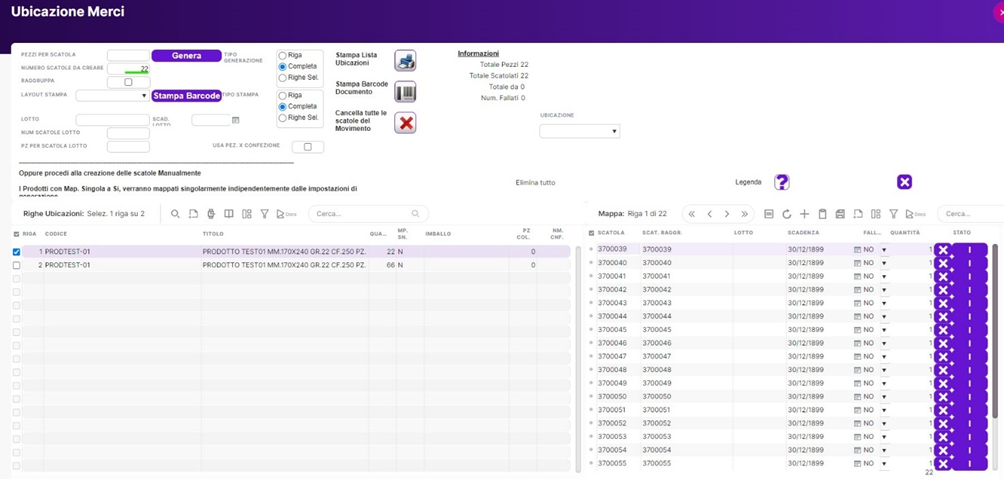Open Fallato dropdown for scatola 3700054

click(884, 451)
